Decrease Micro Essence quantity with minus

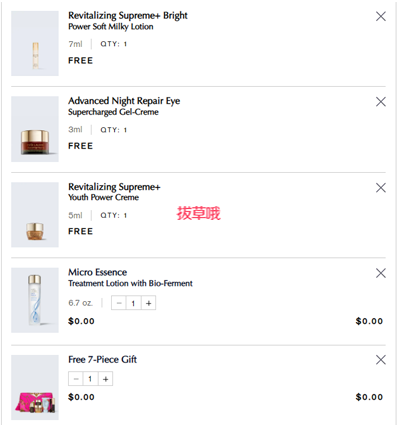119,303
